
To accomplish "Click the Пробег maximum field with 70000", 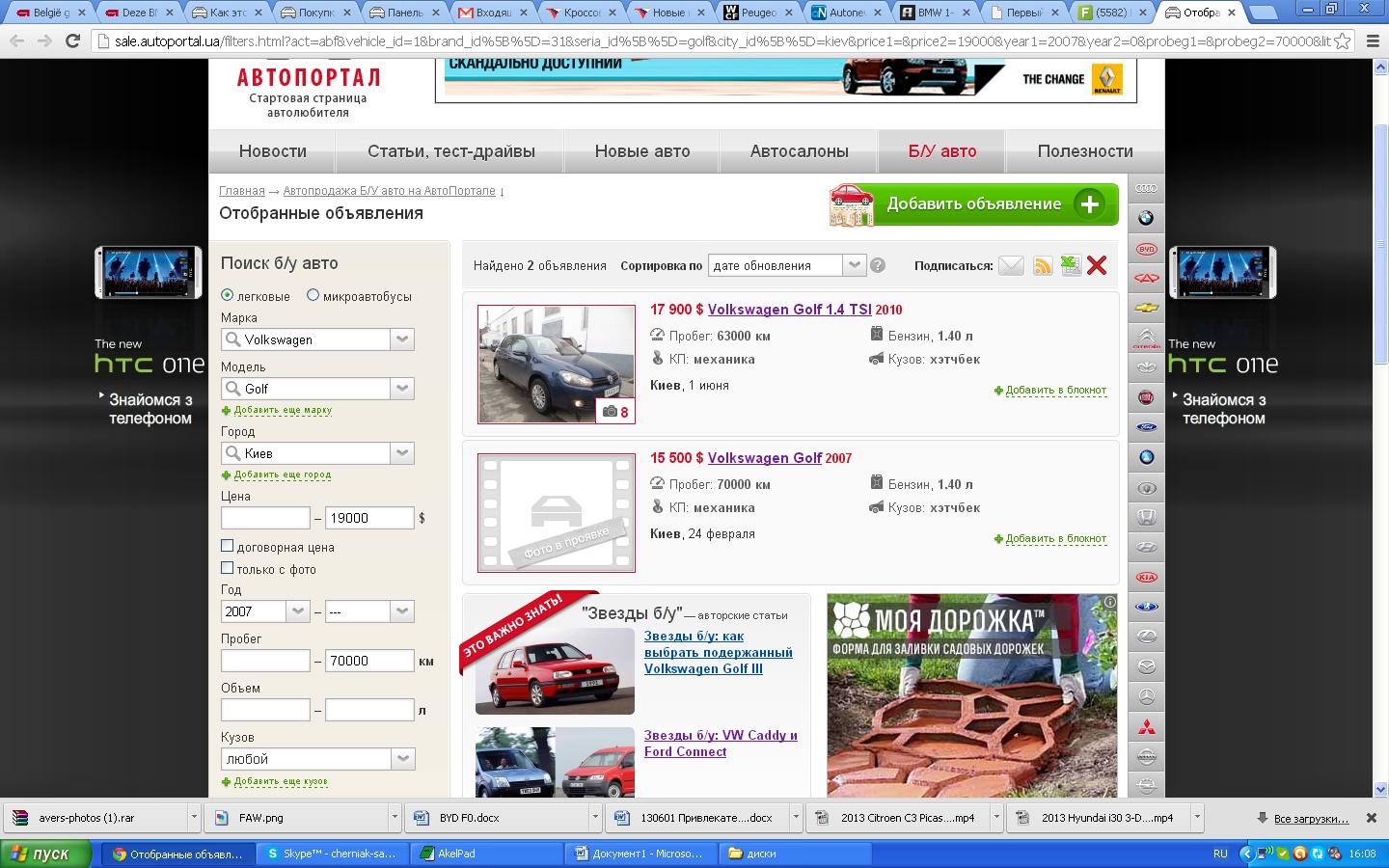I will click(x=369, y=661).
